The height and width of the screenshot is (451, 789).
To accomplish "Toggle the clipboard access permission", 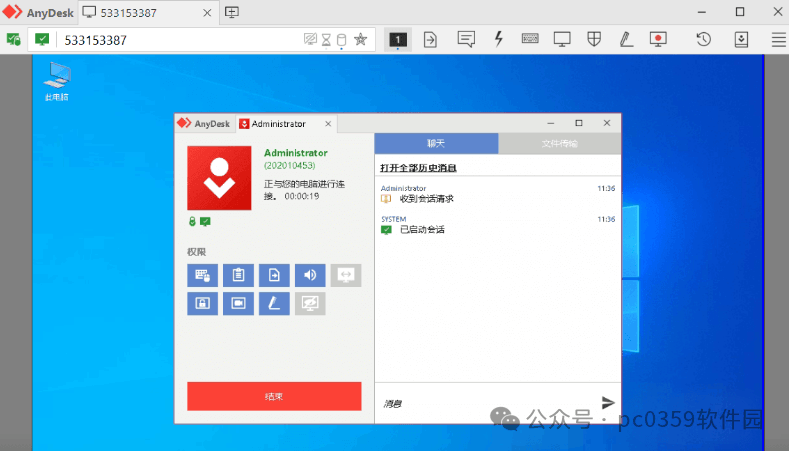I will [x=238, y=275].
